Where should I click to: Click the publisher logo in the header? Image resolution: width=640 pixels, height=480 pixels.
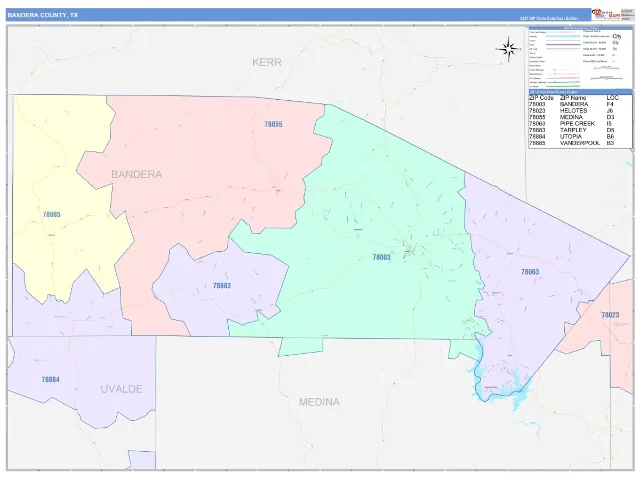[606, 14]
